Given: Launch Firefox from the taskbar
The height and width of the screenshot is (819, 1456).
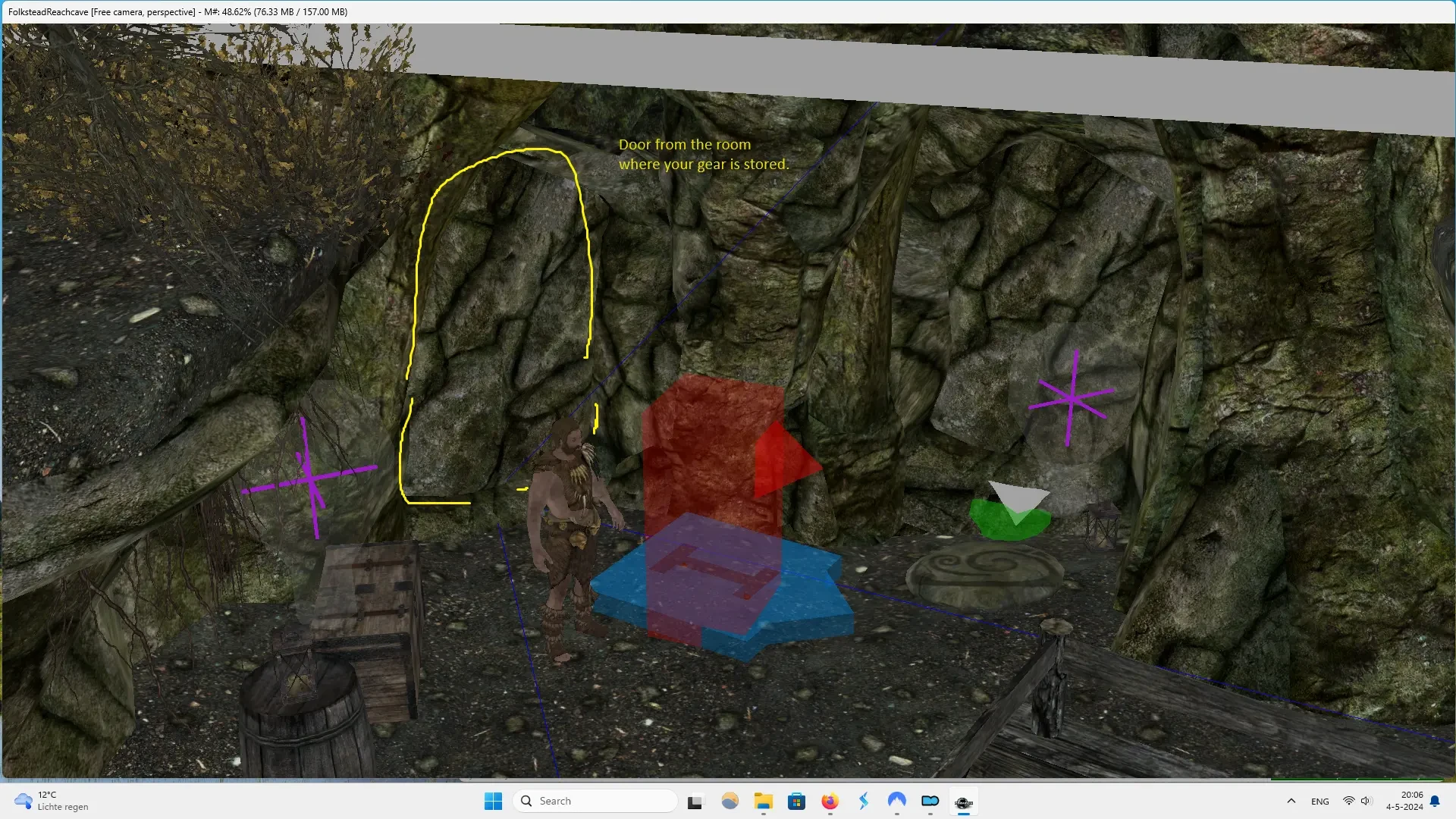Looking at the screenshot, I should coord(830,801).
